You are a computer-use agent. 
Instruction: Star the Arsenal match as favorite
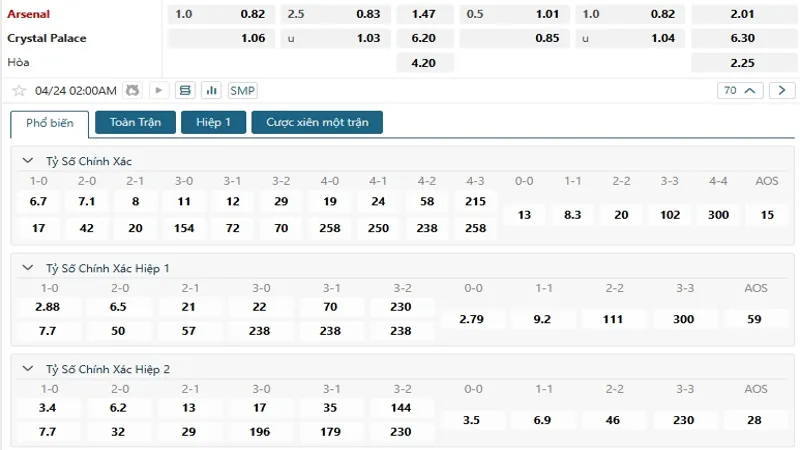tap(18, 90)
